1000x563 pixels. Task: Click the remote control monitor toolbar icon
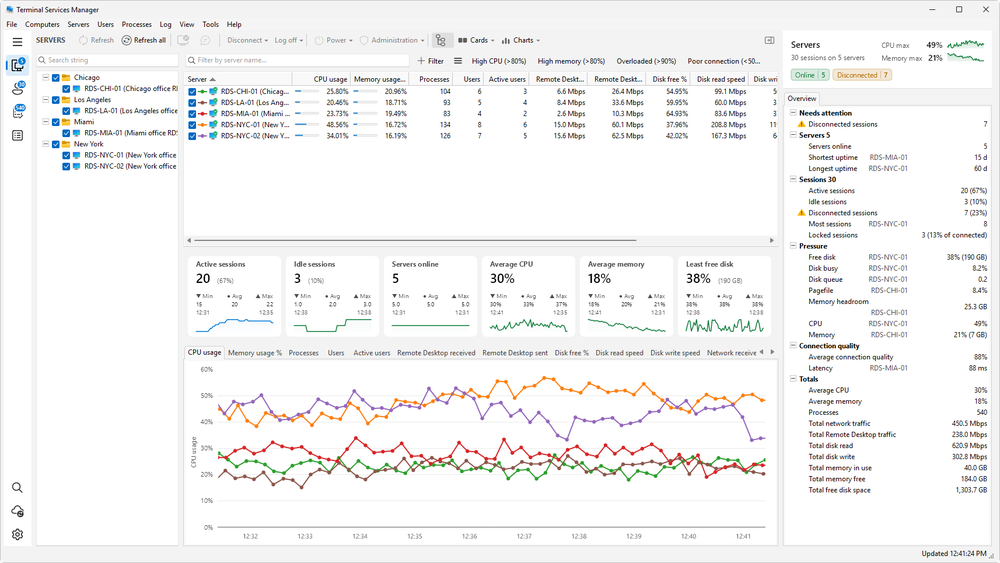182,40
